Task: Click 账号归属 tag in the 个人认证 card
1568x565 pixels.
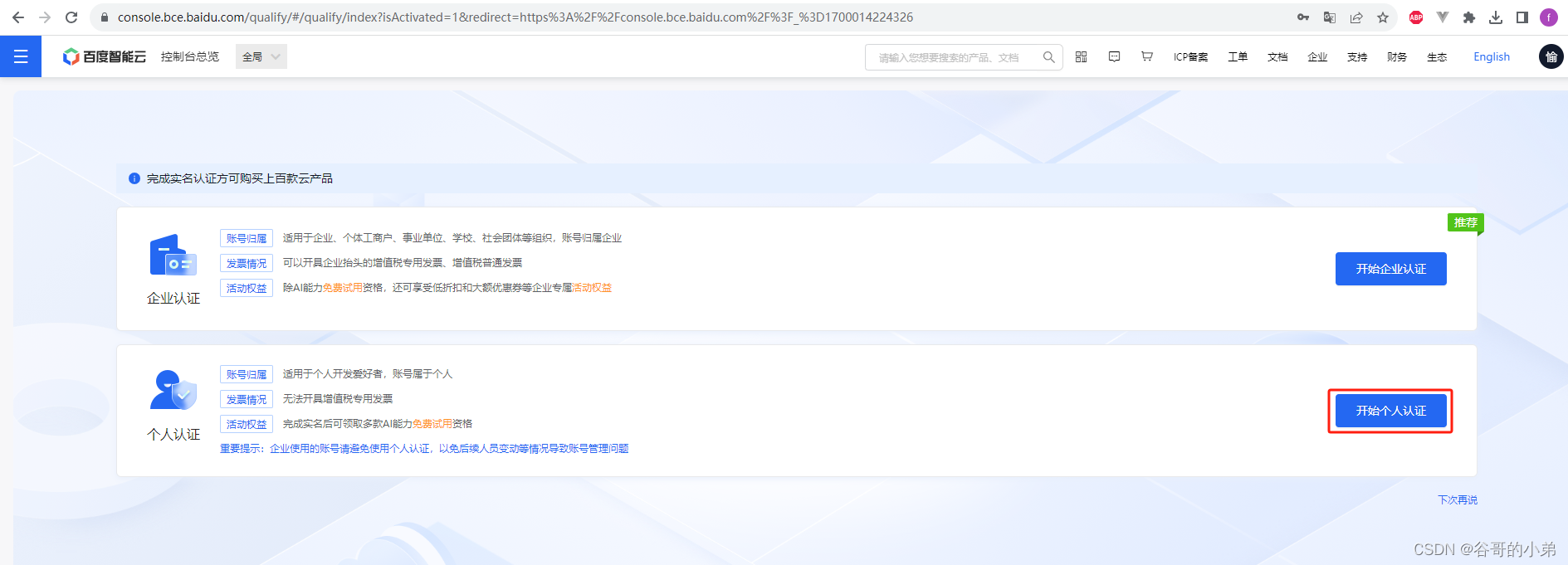Action: tap(247, 374)
